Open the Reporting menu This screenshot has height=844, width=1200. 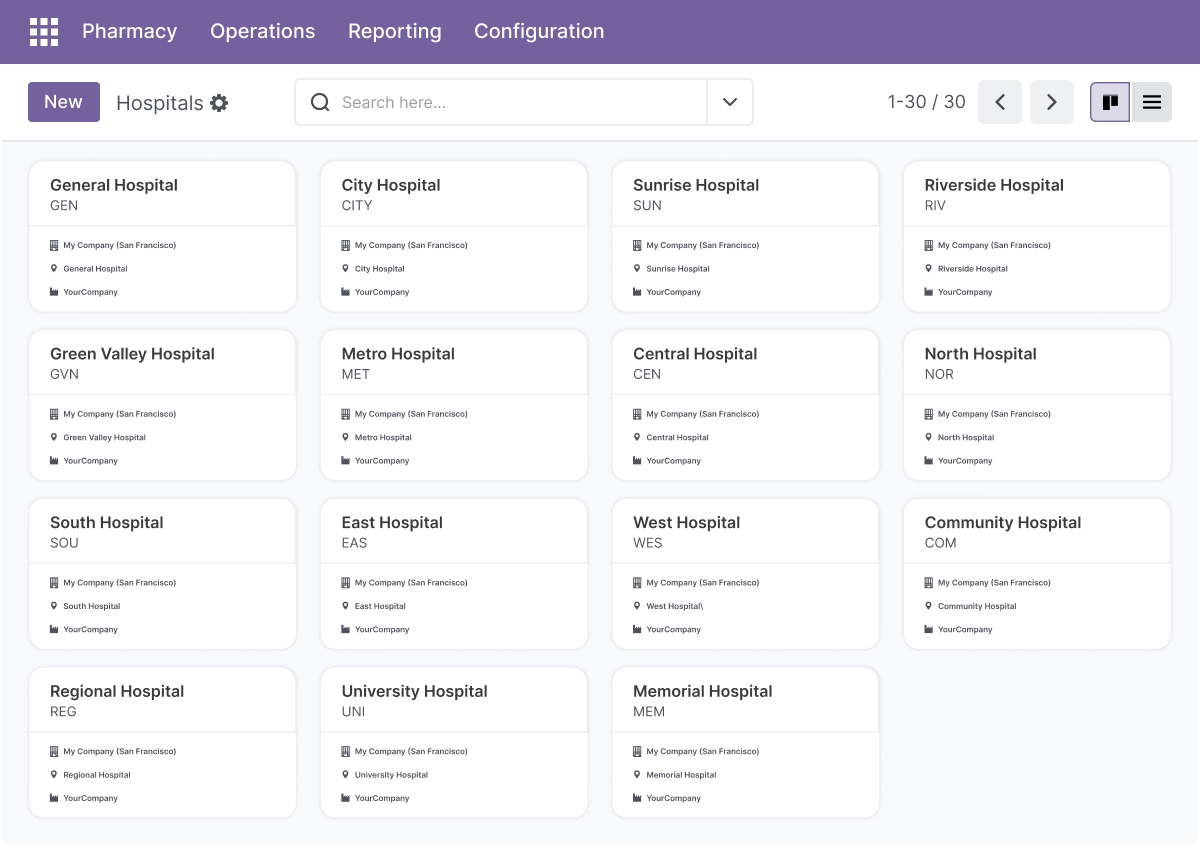tap(395, 31)
